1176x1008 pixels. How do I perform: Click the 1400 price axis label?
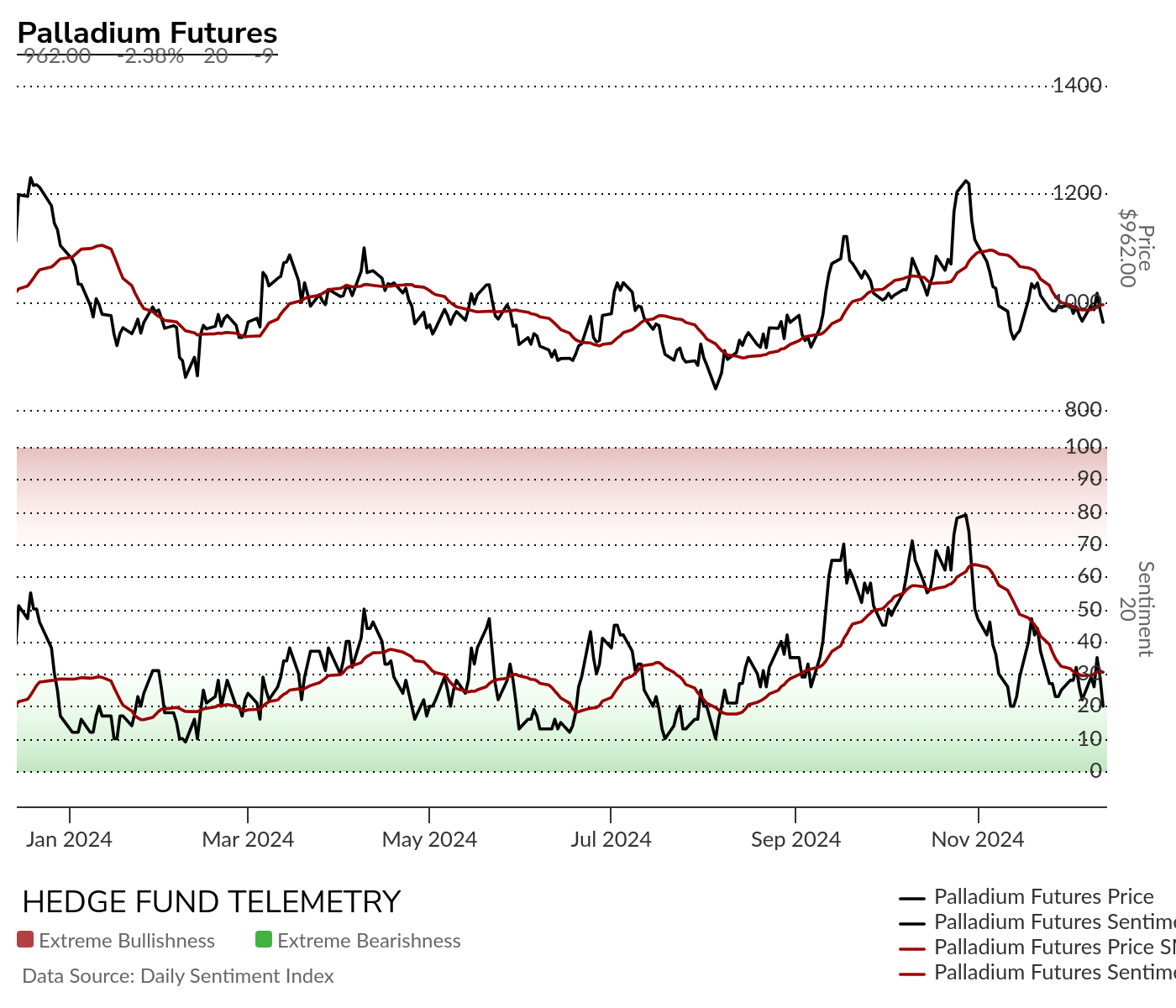1077,85
